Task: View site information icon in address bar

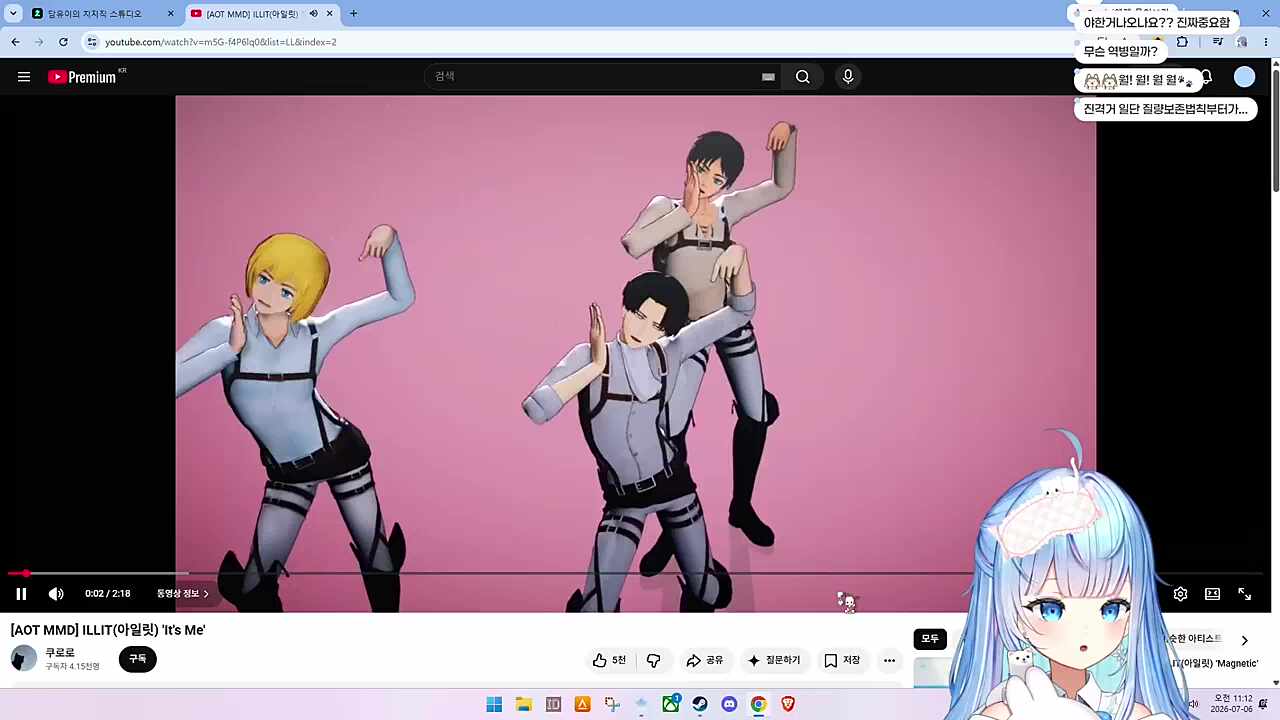Action: (x=92, y=42)
